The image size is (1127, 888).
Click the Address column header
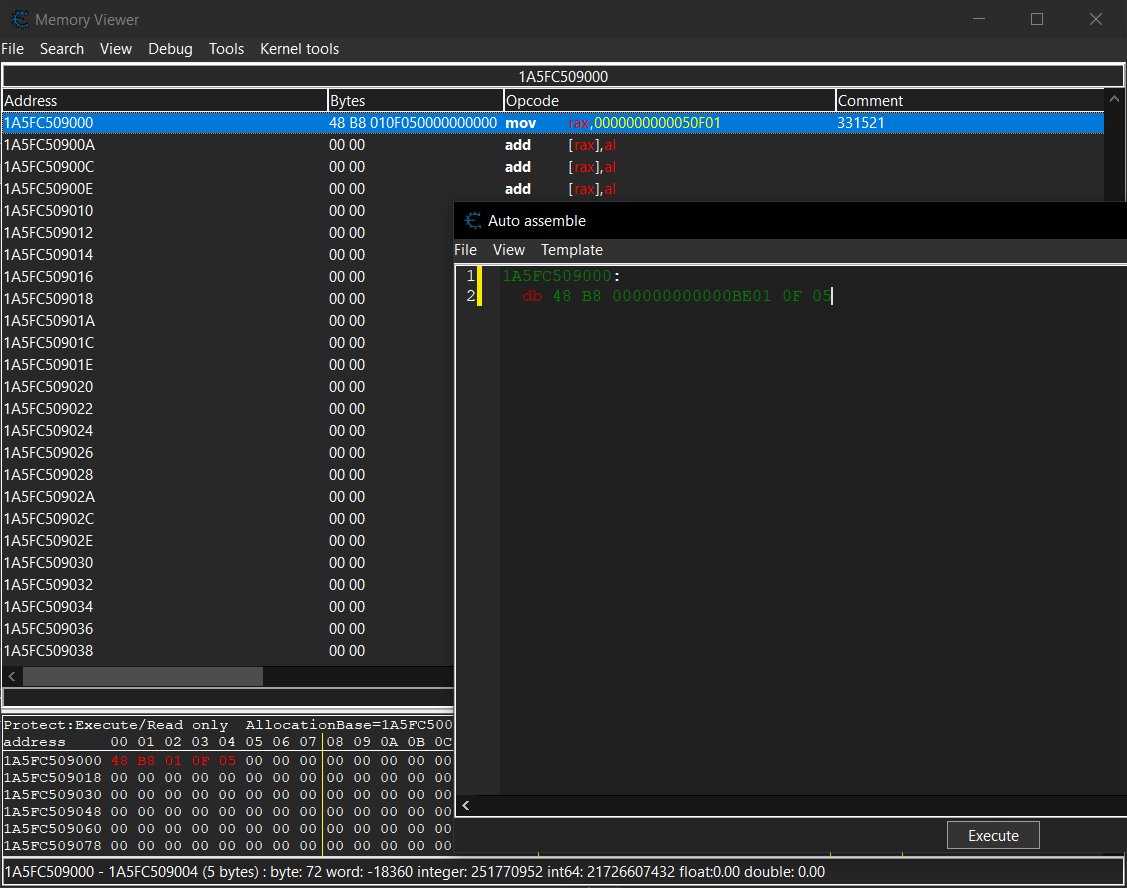click(x=30, y=100)
